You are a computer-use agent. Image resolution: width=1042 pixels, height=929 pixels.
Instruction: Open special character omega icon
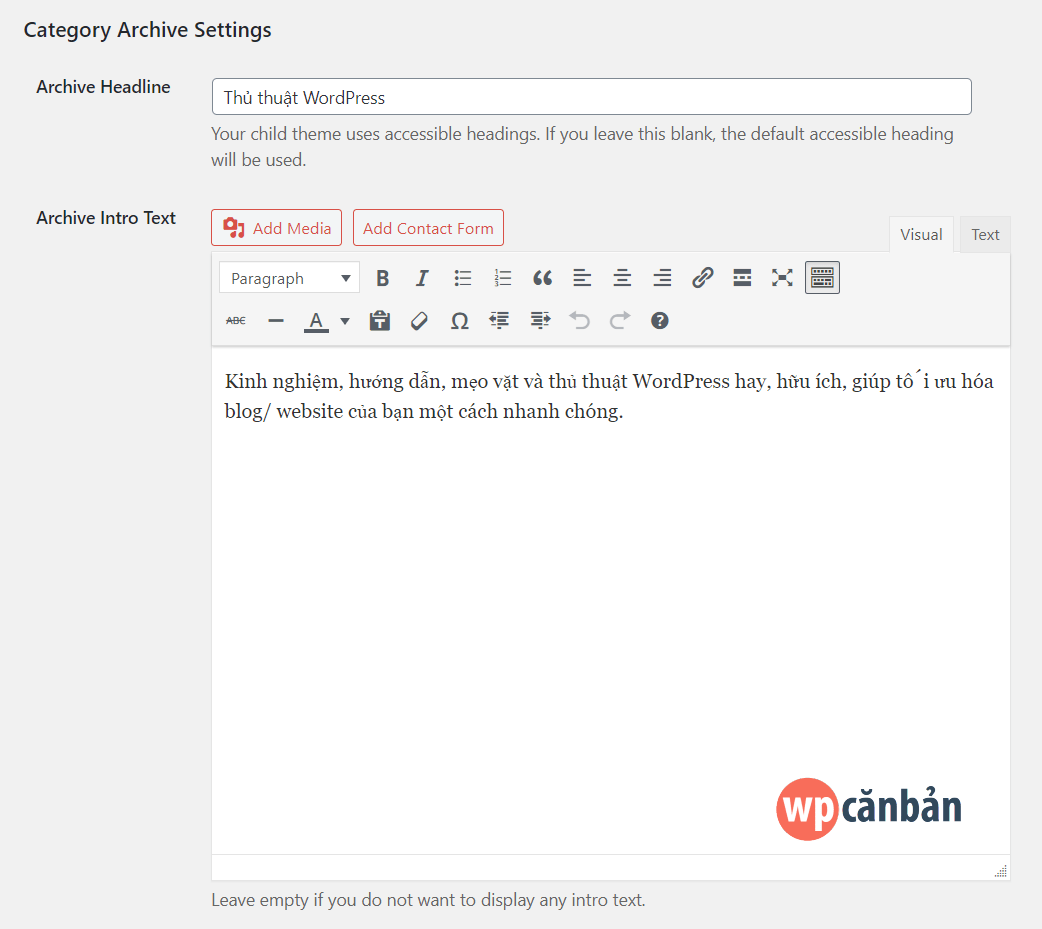click(459, 321)
